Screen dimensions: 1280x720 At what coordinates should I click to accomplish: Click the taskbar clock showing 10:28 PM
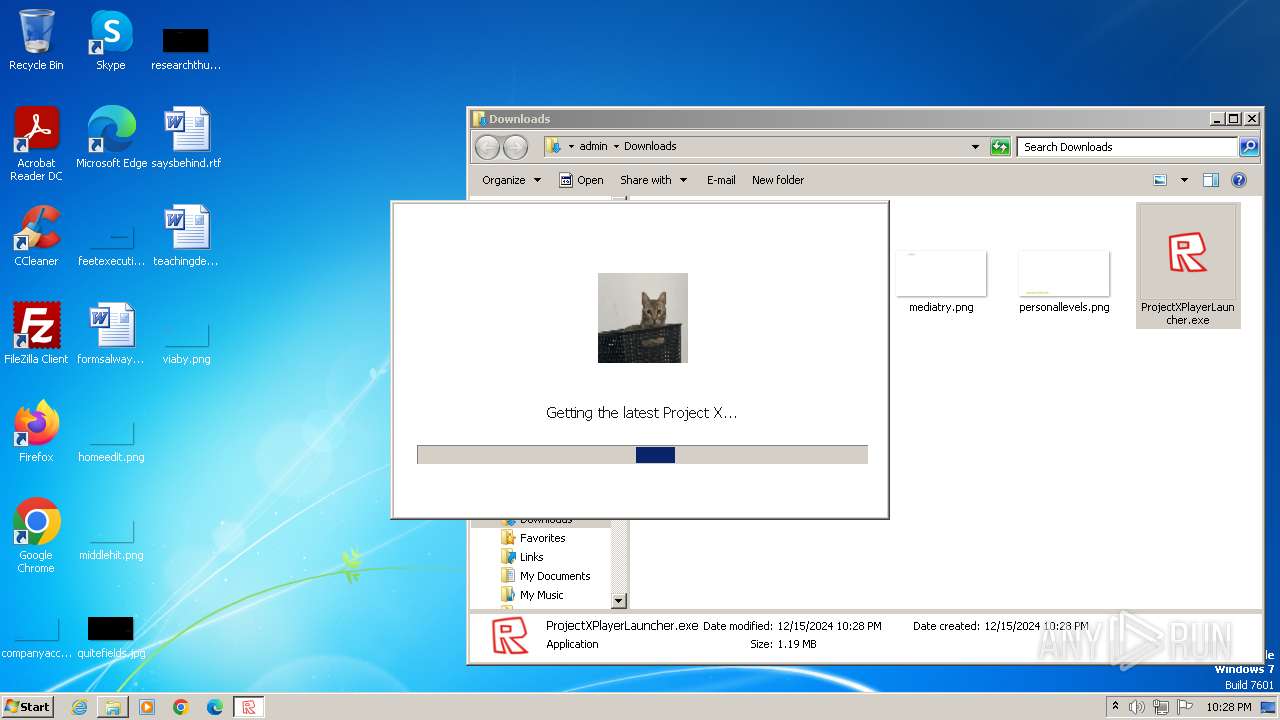[x=1229, y=707]
